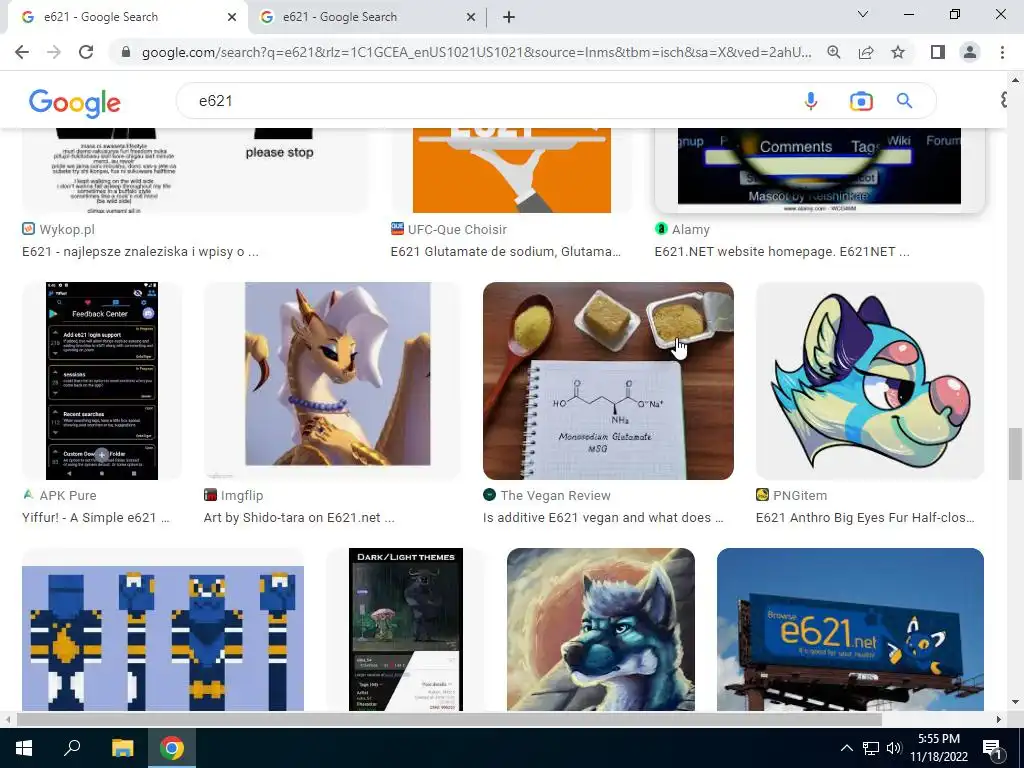This screenshot has width=1024, height=768.
Task: Click the vertical page scrollbar thumb
Action: point(1014,454)
